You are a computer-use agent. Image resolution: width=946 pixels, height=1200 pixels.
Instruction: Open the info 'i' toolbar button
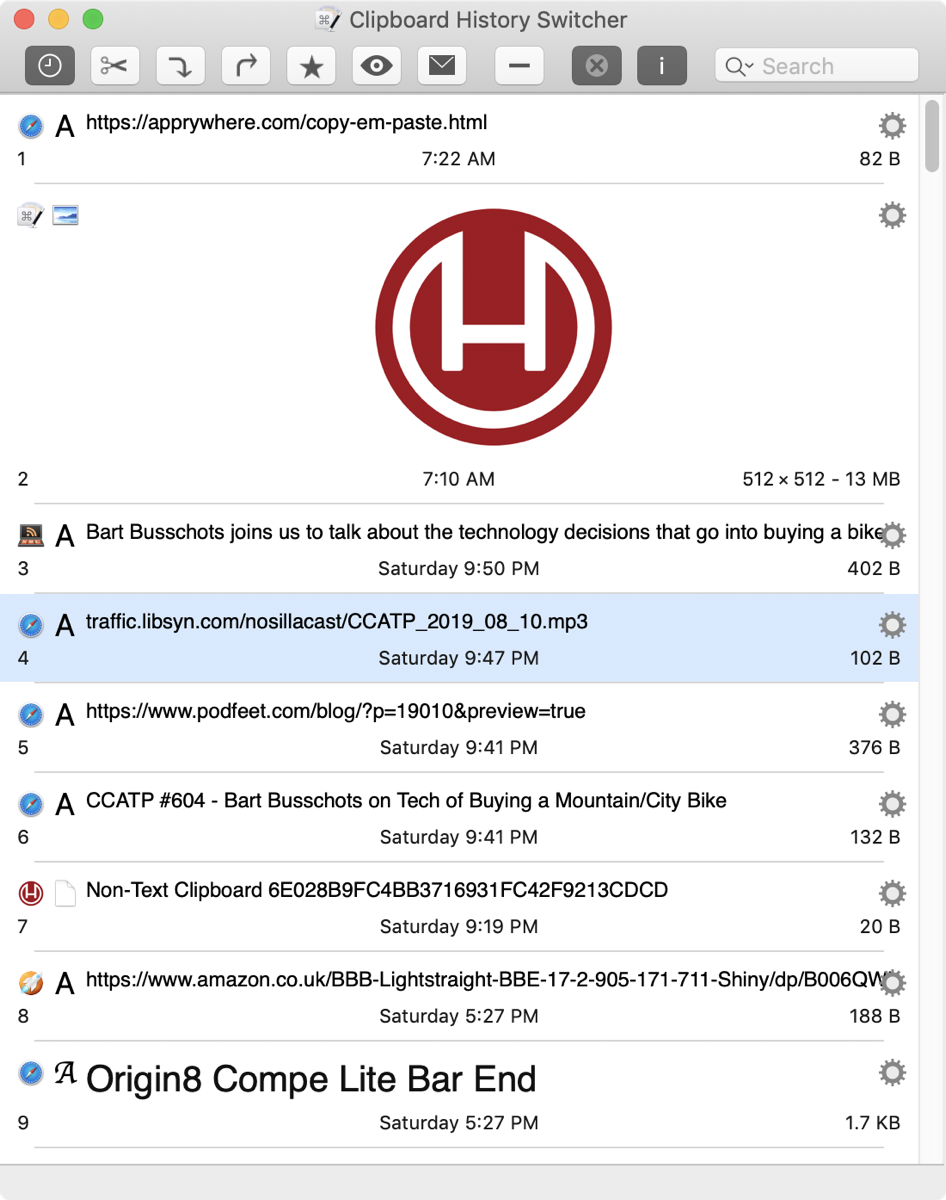point(661,66)
